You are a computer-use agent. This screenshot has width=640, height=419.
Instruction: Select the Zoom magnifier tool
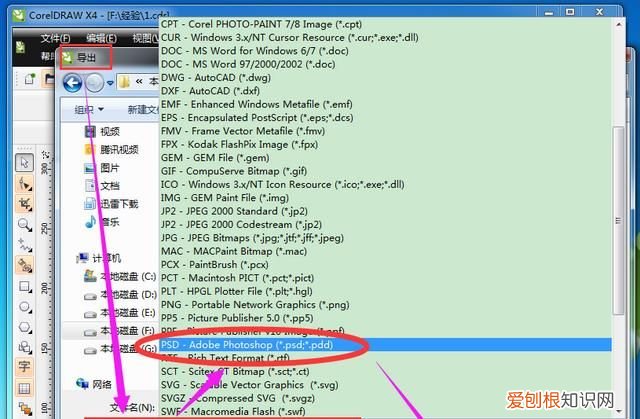click(x=24, y=224)
